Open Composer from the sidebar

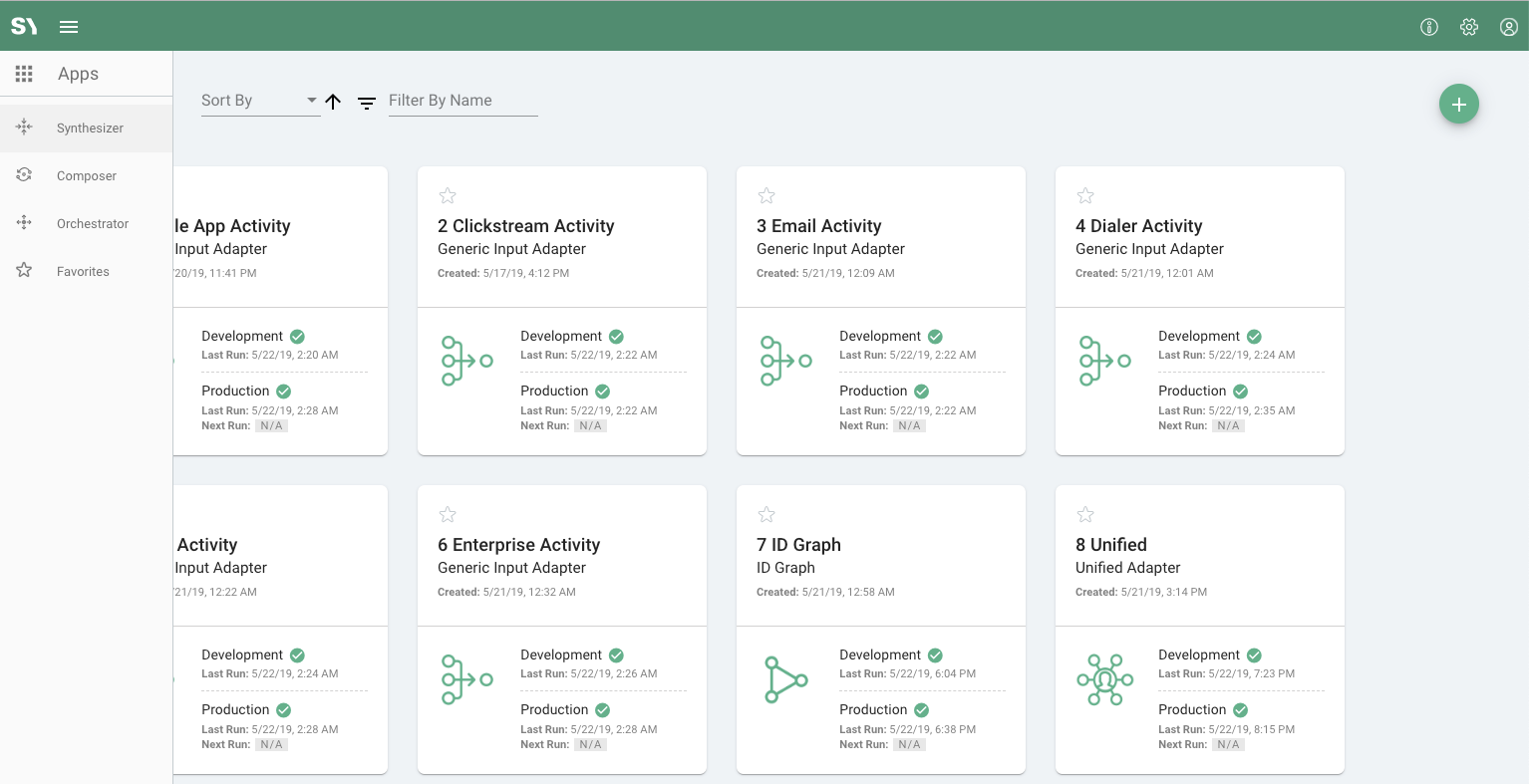[87, 176]
